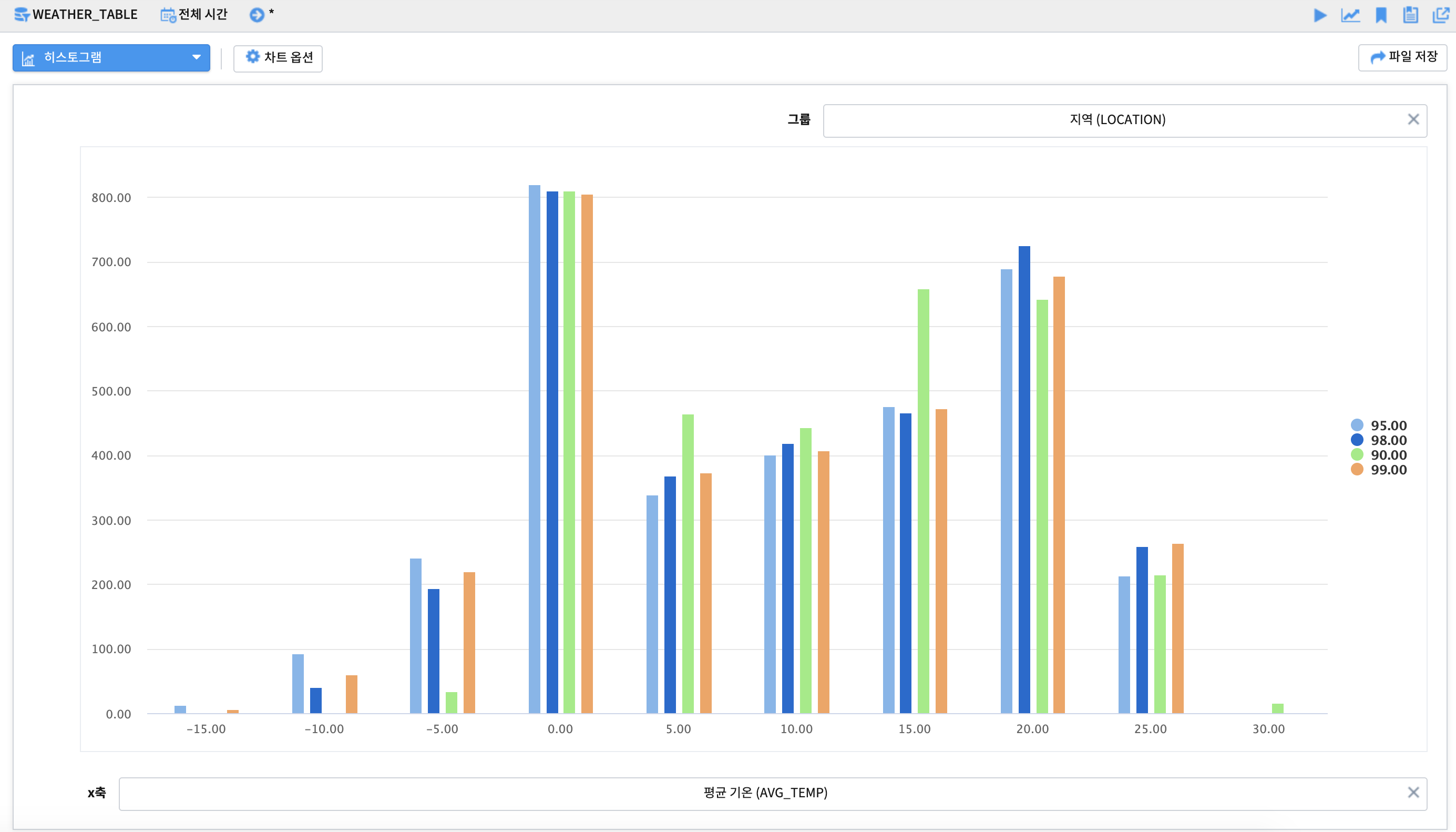Run the search with the play icon
The width and height of the screenshot is (1456, 832).
coord(1319,15)
